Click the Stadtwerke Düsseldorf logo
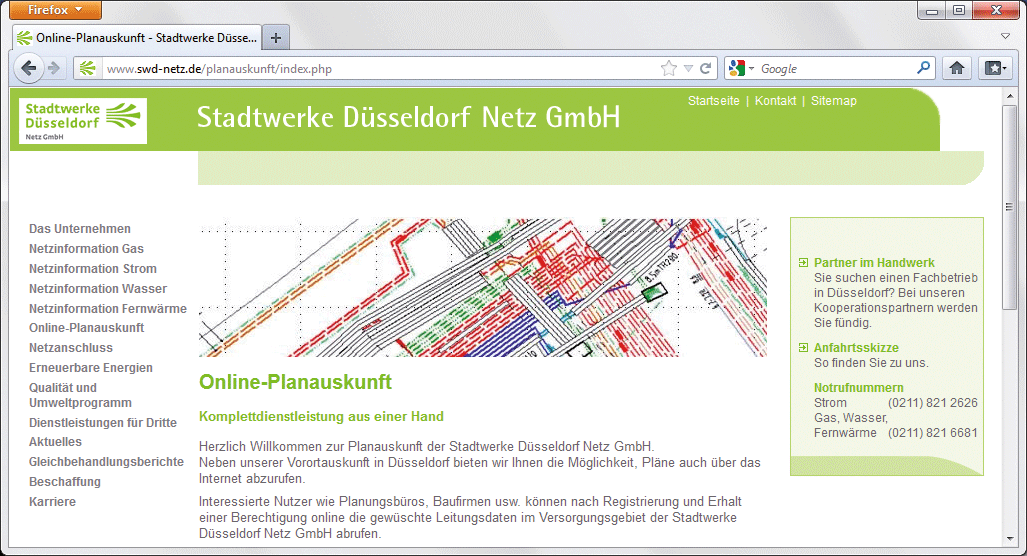Viewport: 1027px width, 556px height. click(x=83, y=120)
